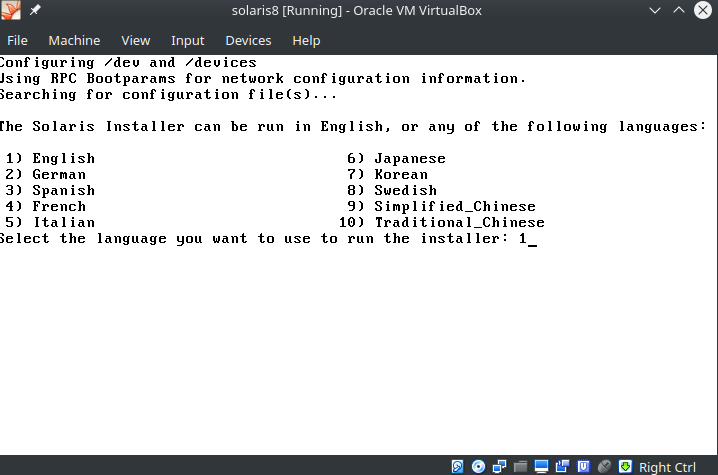This screenshot has height=475, width=718.
Task: Click the '8) Swedish' language option text
Action: [392, 191]
